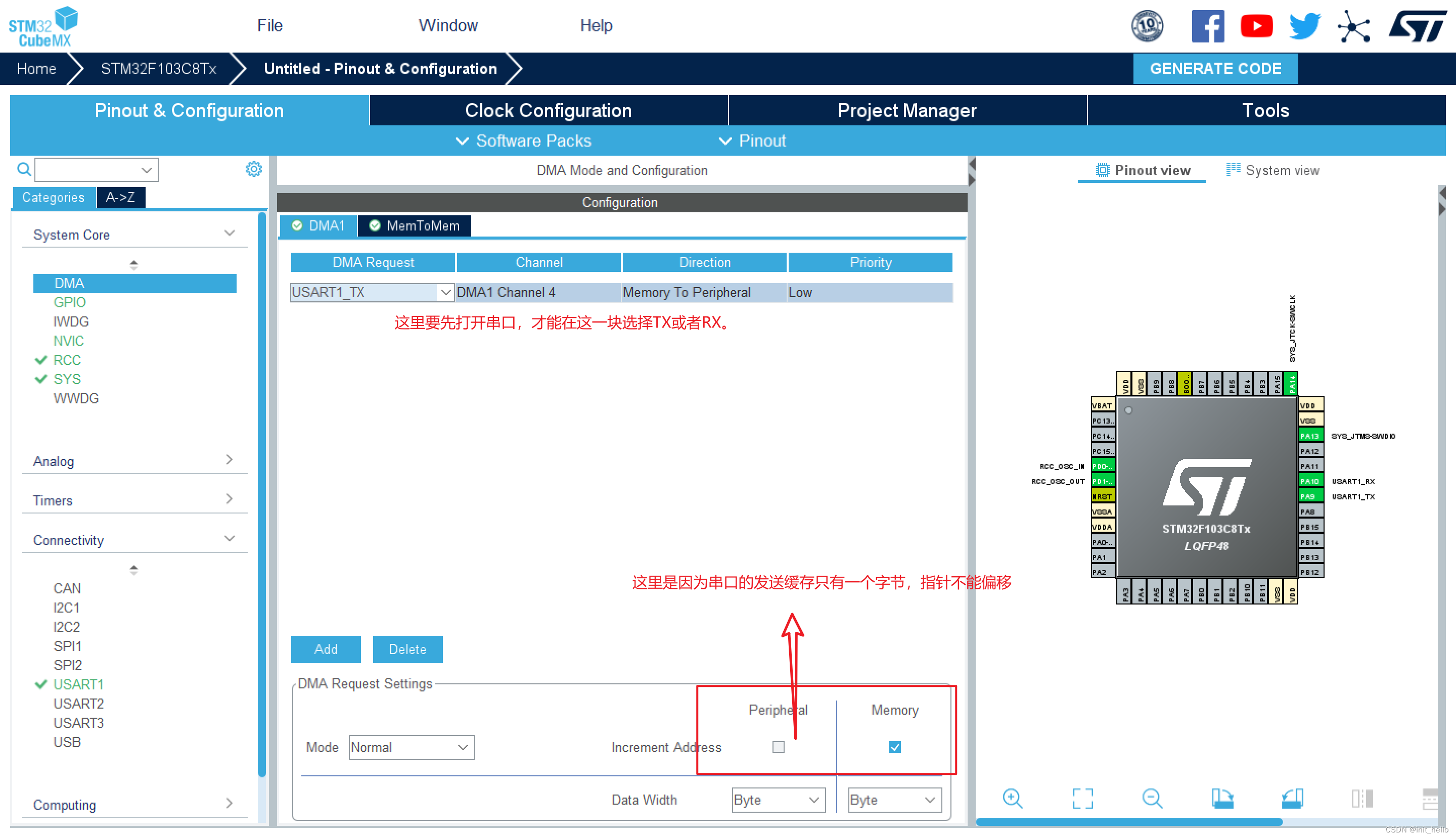Switch to System view
The height and width of the screenshot is (838, 1456).
1272,170
